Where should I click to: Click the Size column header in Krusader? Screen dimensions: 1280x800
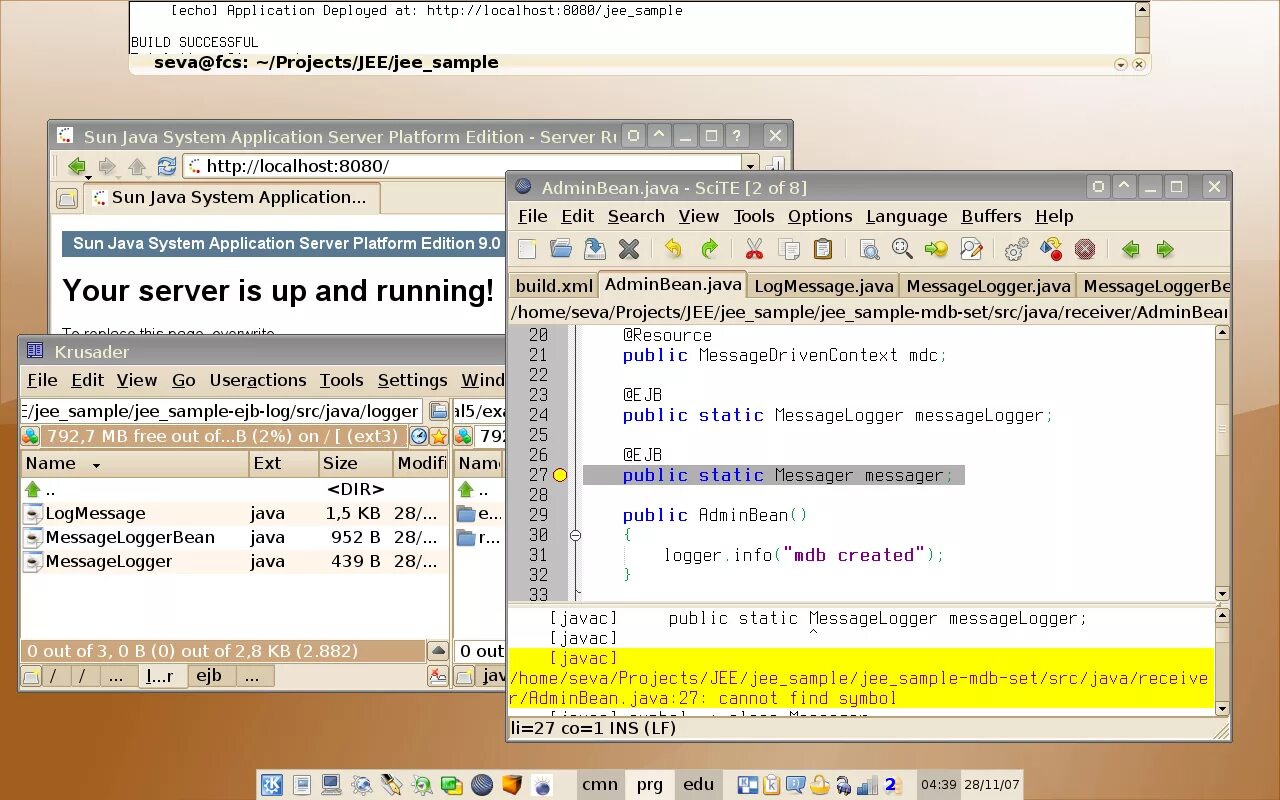[355, 463]
